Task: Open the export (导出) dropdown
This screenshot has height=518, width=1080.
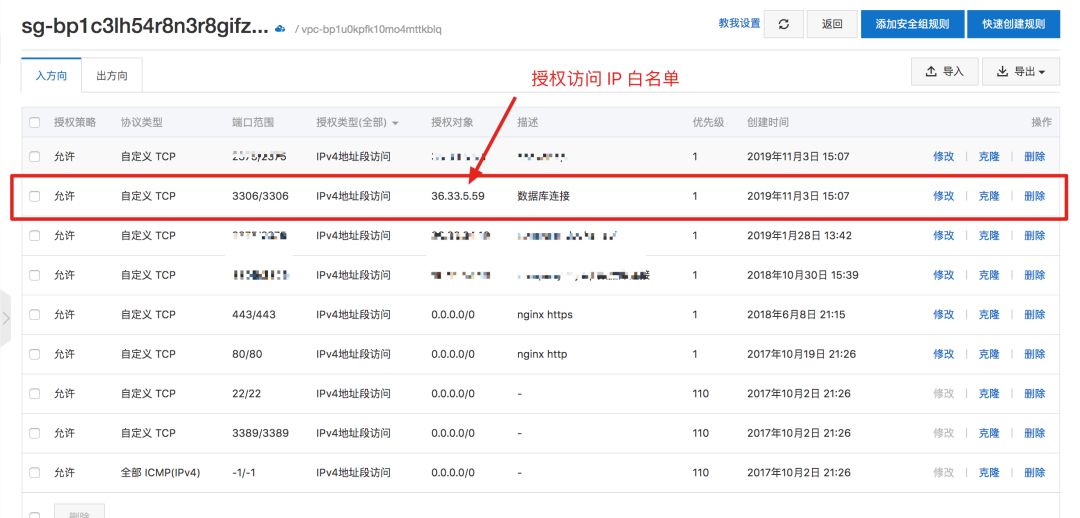Action: 1020,72
